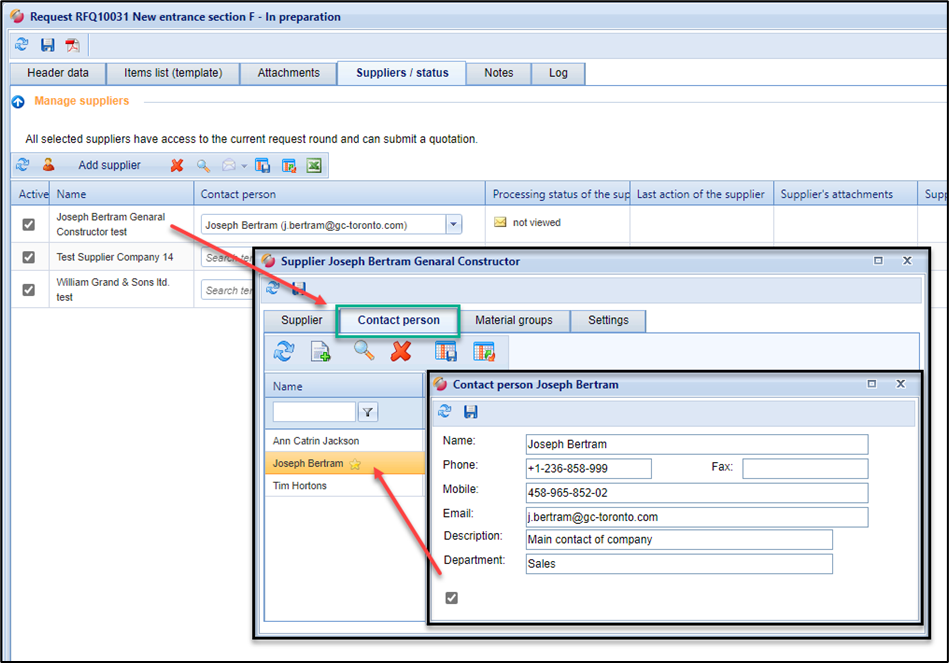Click the filter funnel icon under the Name column

click(x=367, y=412)
